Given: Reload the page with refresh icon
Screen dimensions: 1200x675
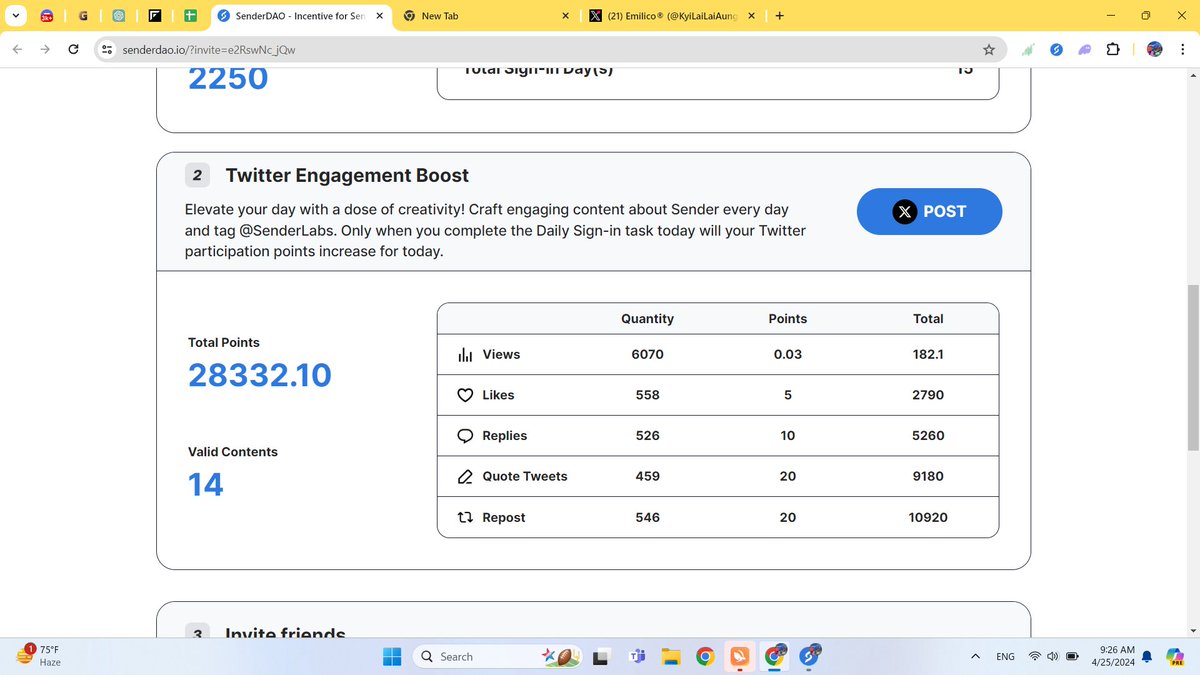Looking at the screenshot, I should 73,50.
